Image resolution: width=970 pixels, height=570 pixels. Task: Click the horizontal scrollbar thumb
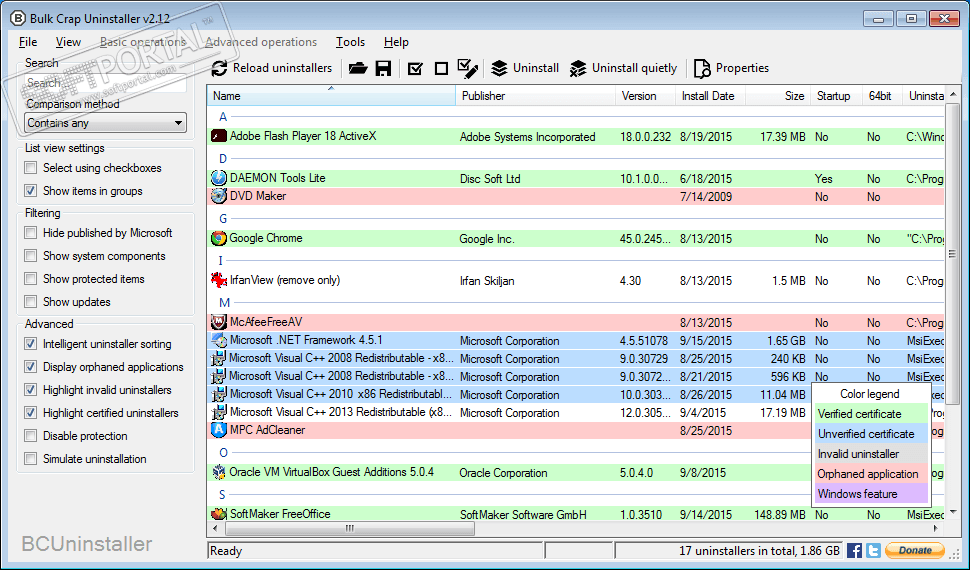pos(350,529)
